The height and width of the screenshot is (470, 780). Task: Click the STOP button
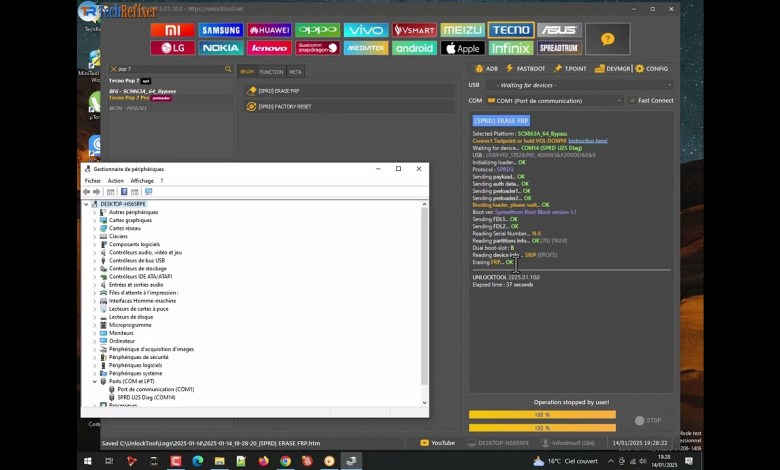click(648, 421)
